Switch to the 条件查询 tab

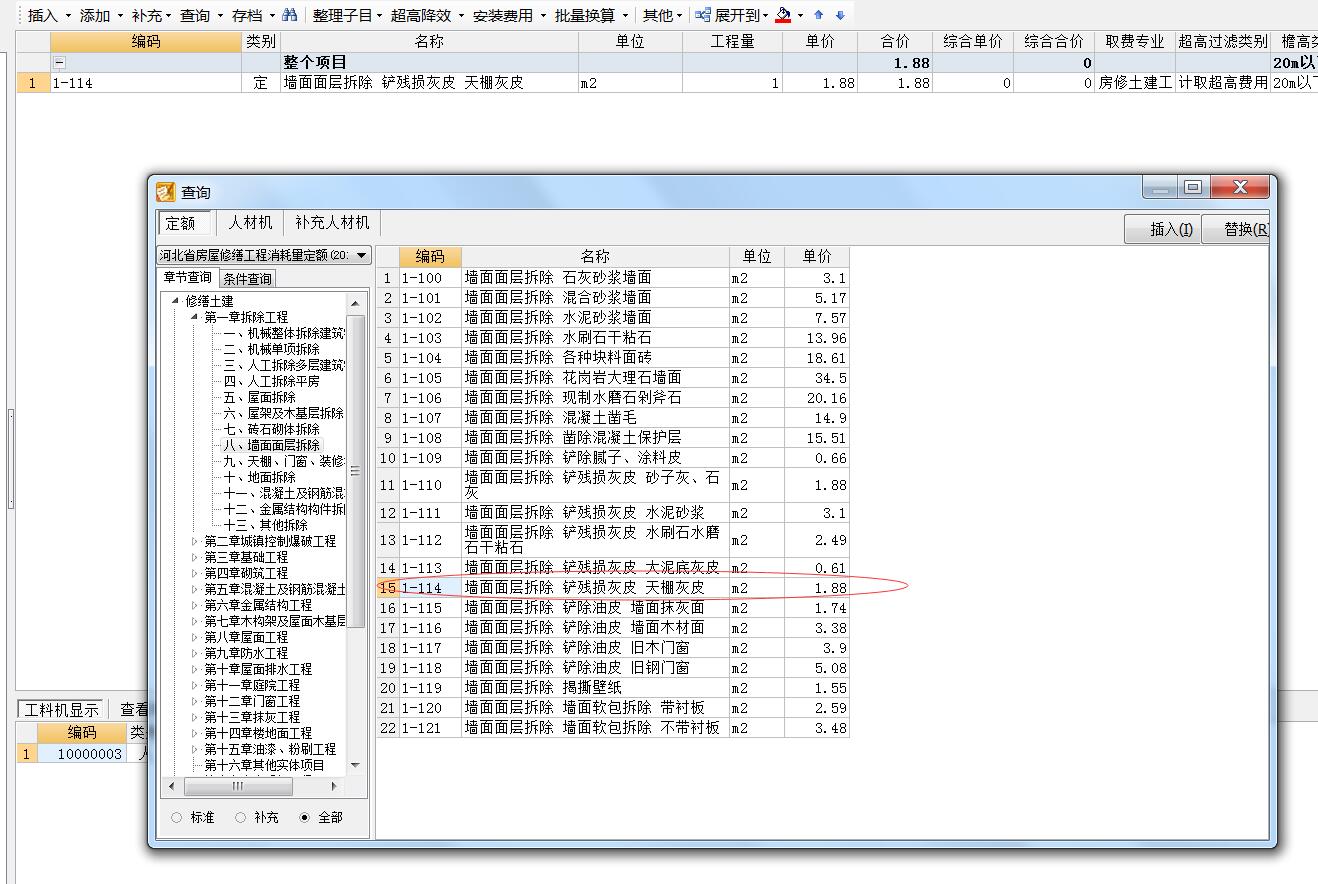point(247,278)
